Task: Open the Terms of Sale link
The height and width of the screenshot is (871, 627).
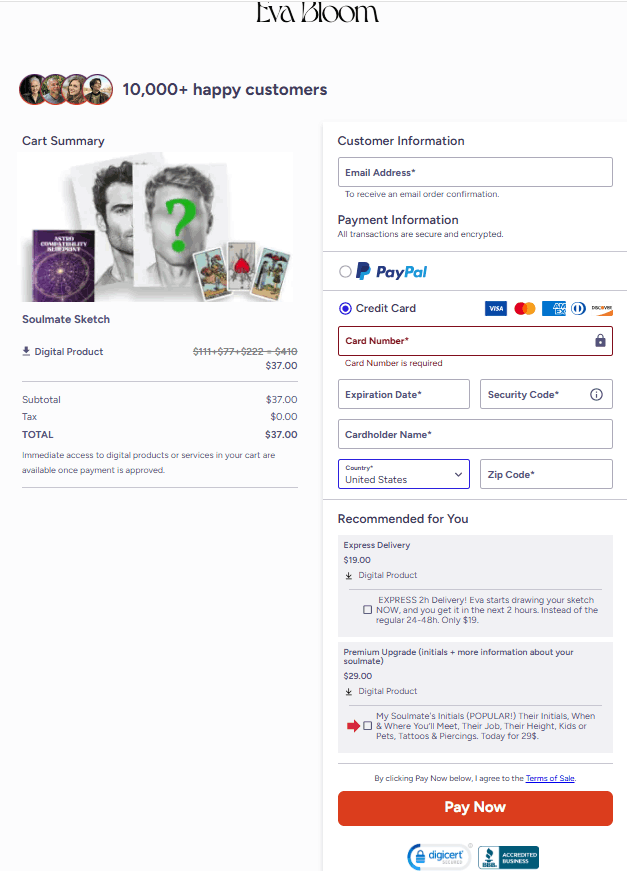Action: pos(550,778)
